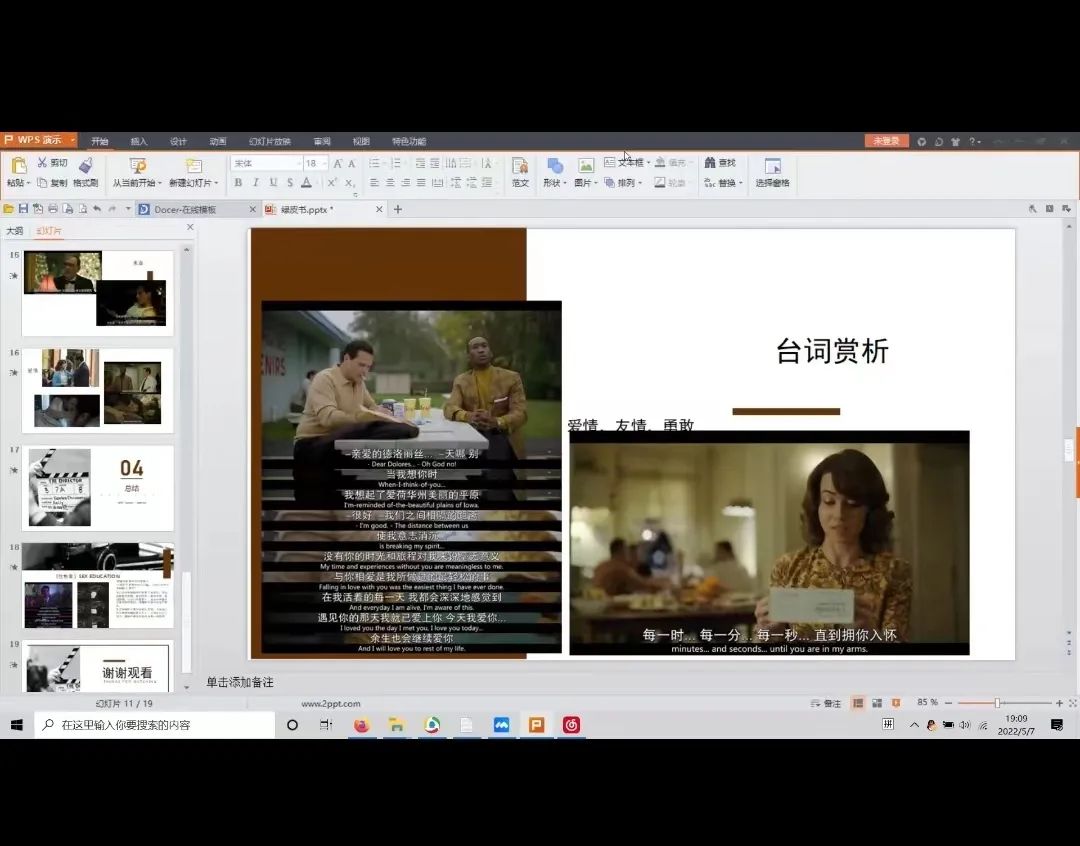Toggle subscript formatting
1080x846 pixels.
(x=349, y=183)
